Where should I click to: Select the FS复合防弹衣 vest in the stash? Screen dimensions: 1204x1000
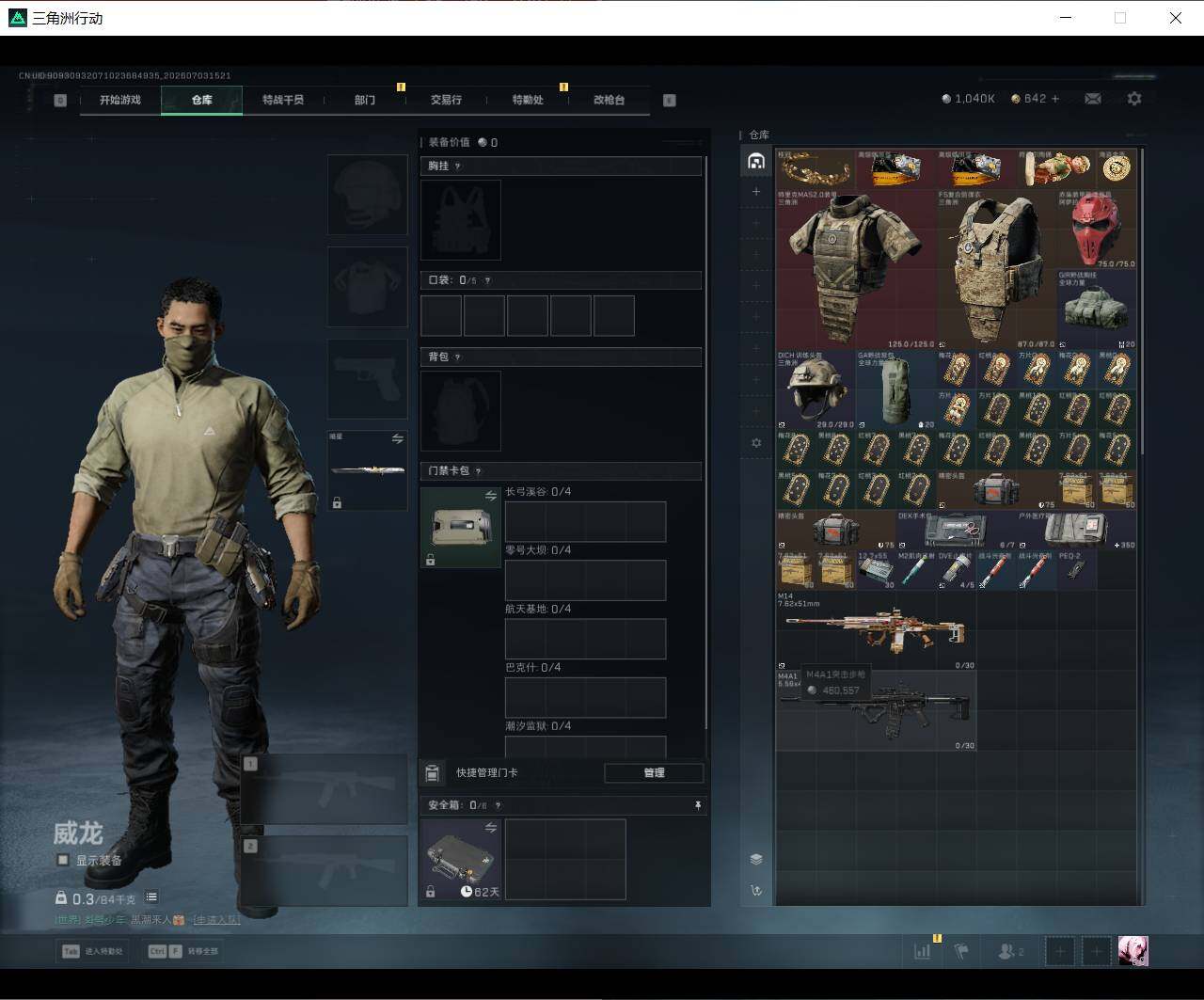pos(996,269)
